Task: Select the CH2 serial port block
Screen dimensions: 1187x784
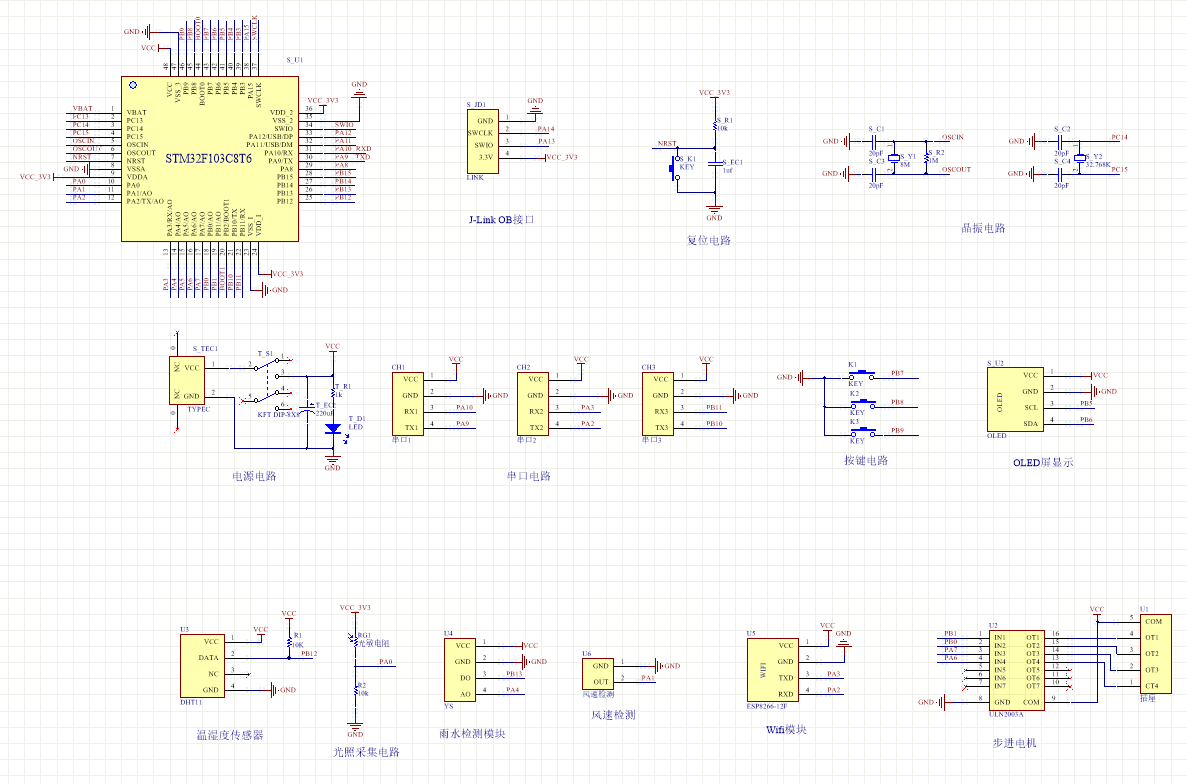Action: pyautogui.click(x=532, y=403)
